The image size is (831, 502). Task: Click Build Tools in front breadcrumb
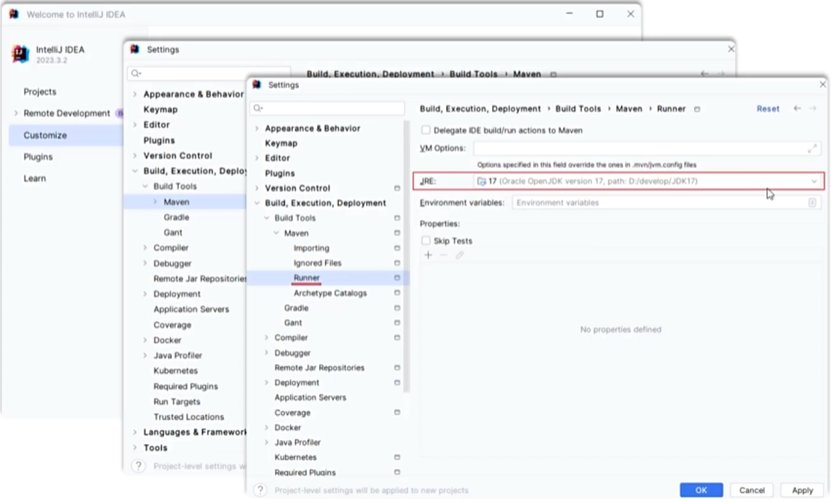click(x=578, y=109)
